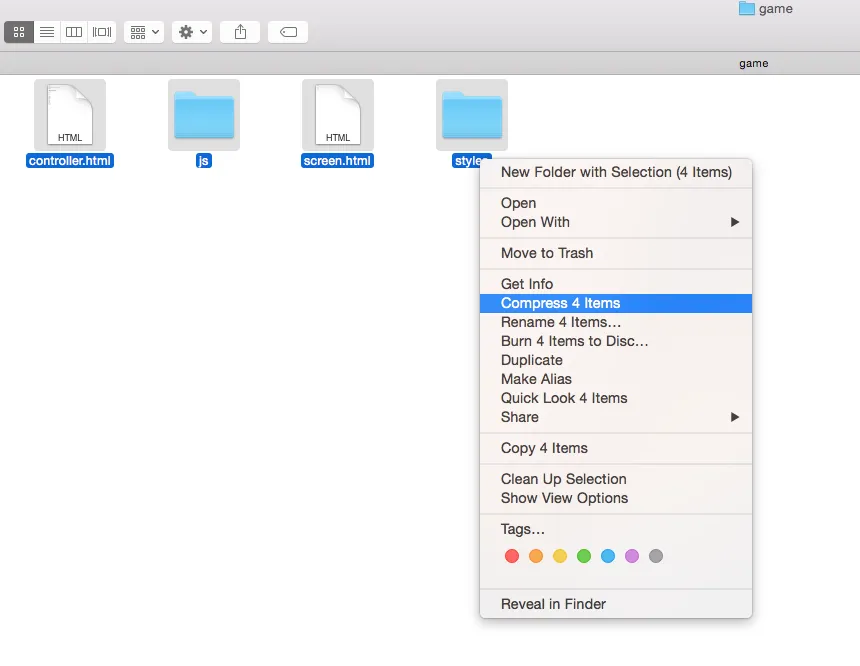Viewport: 860px width, 666px height.
Task: Expand the Share submenu
Action: point(616,417)
